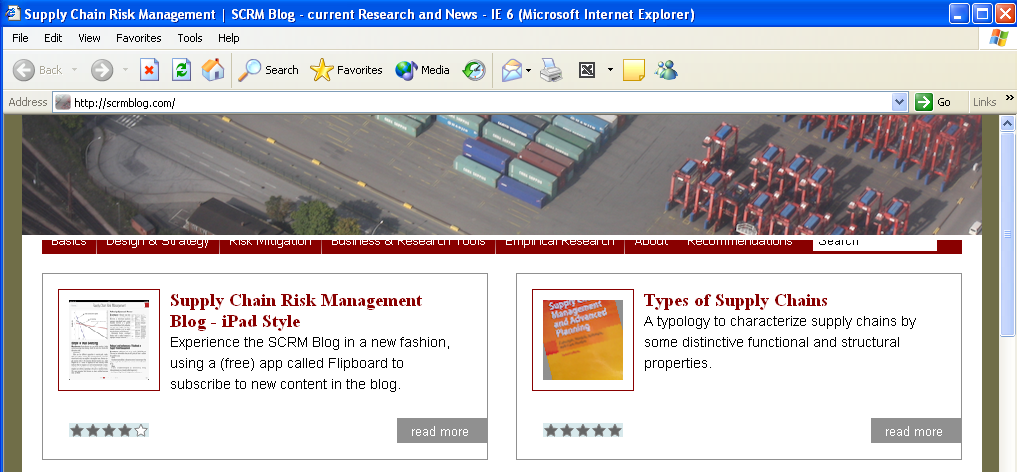Screen dimensions: 1017x472
Task: Open the Media toolbar button
Action: (x=422, y=70)
